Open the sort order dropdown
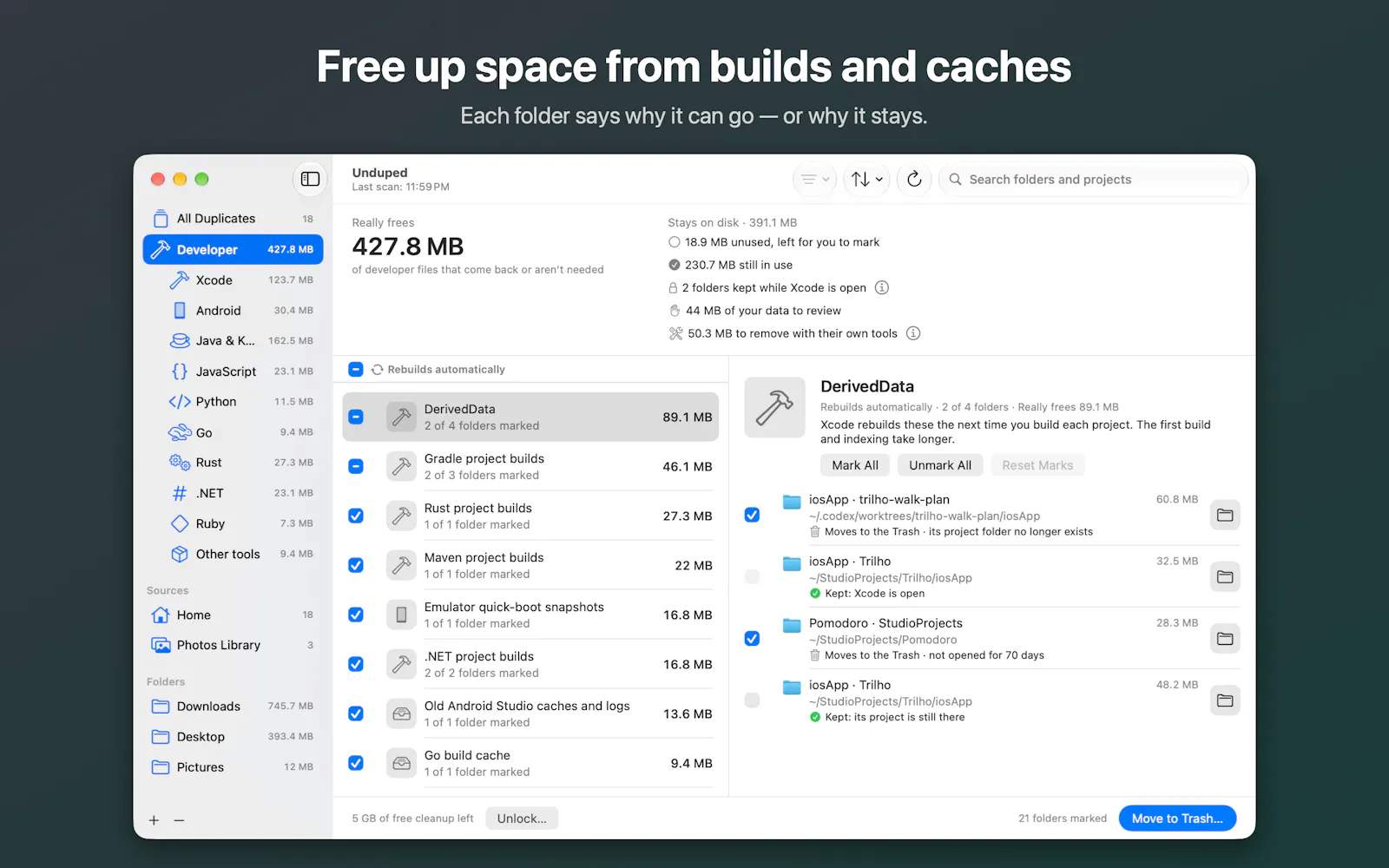This screenshot has height=868, width=1389. pos(866,179)
